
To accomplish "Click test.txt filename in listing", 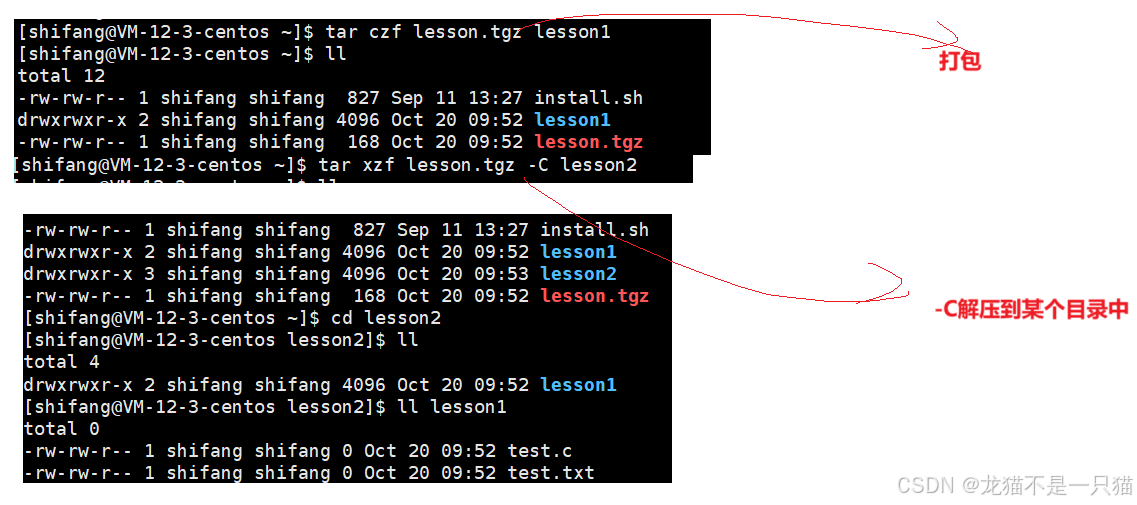I will click(550, 473).
